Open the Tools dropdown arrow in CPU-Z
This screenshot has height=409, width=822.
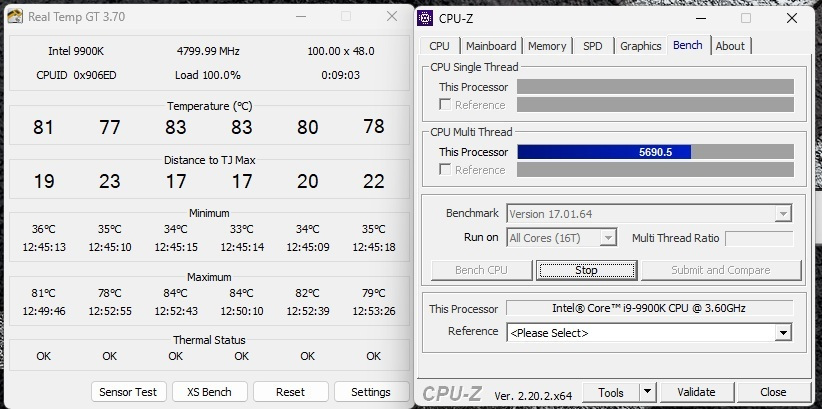(648, 392)
